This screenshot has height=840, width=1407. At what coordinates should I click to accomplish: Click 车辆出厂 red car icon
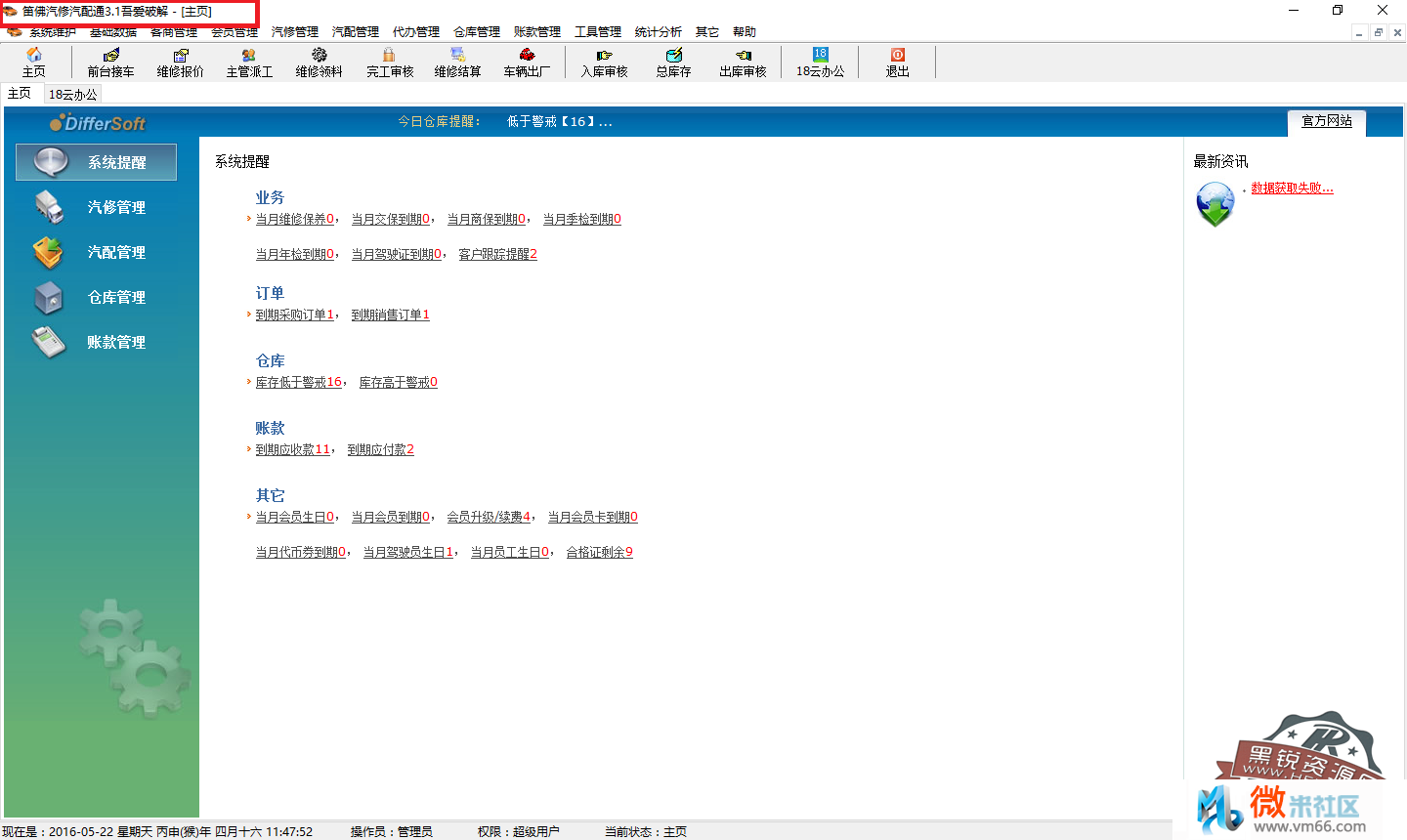[x=527, y=63]
